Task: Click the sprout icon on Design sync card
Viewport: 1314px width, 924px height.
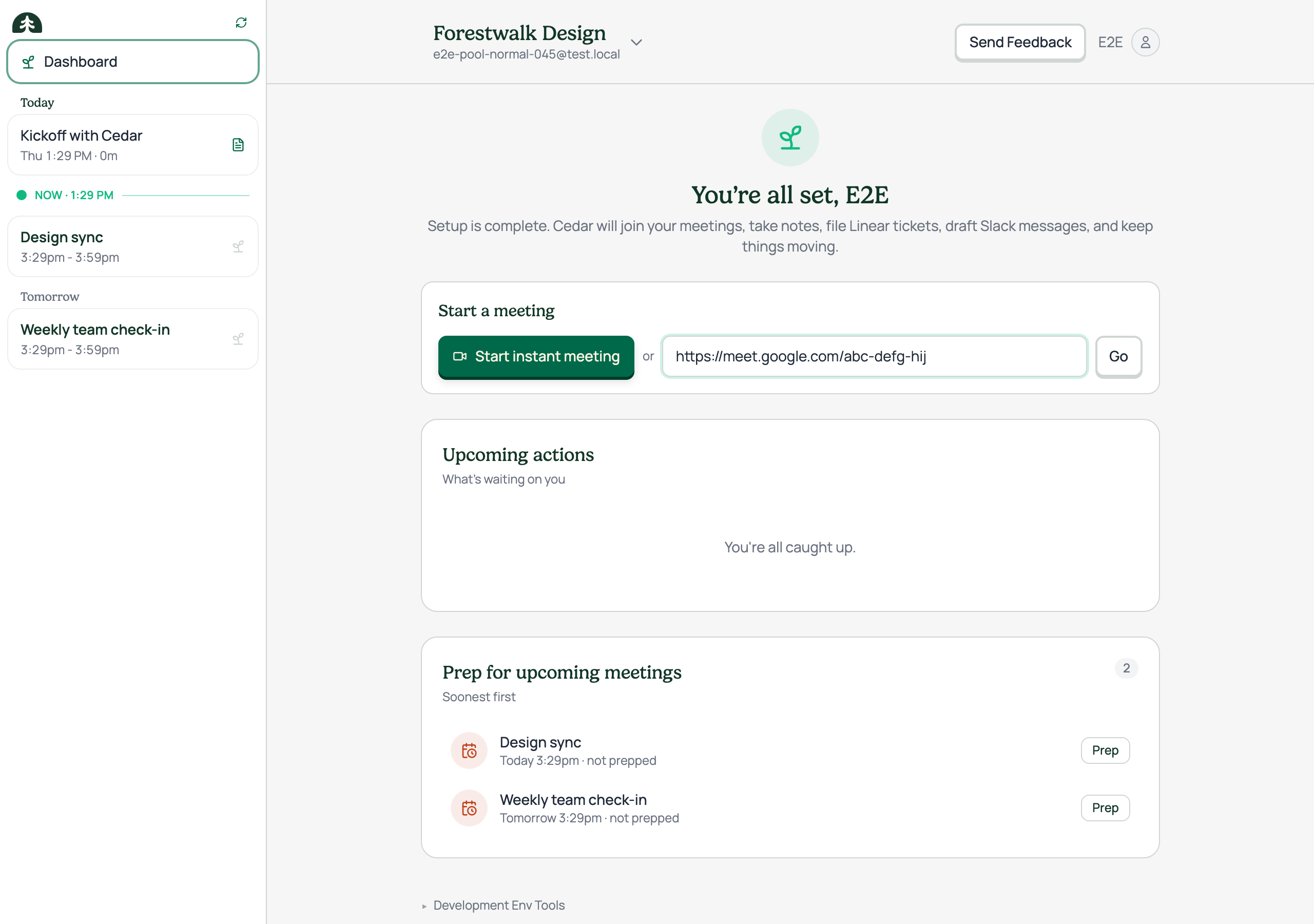Action: 238,247
